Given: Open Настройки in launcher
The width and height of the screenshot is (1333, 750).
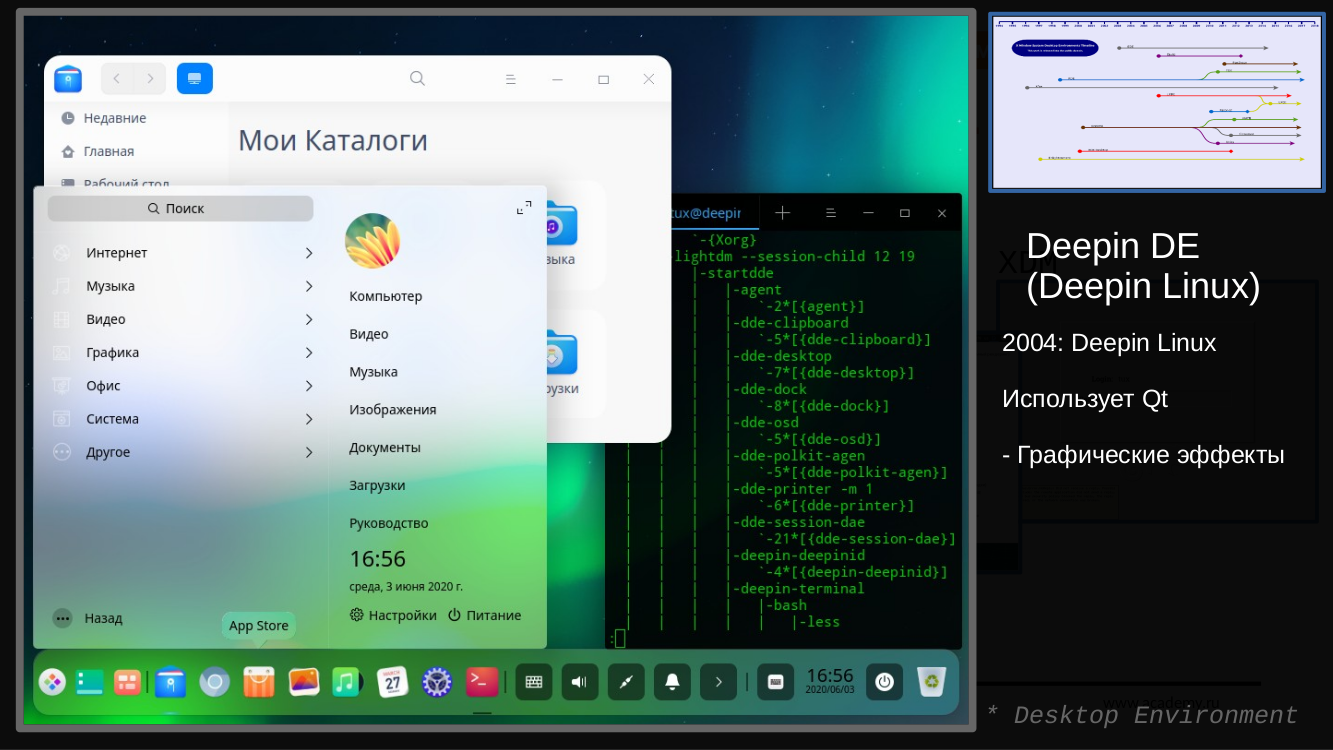Looking at the screenshot, I should coord(393,615).
